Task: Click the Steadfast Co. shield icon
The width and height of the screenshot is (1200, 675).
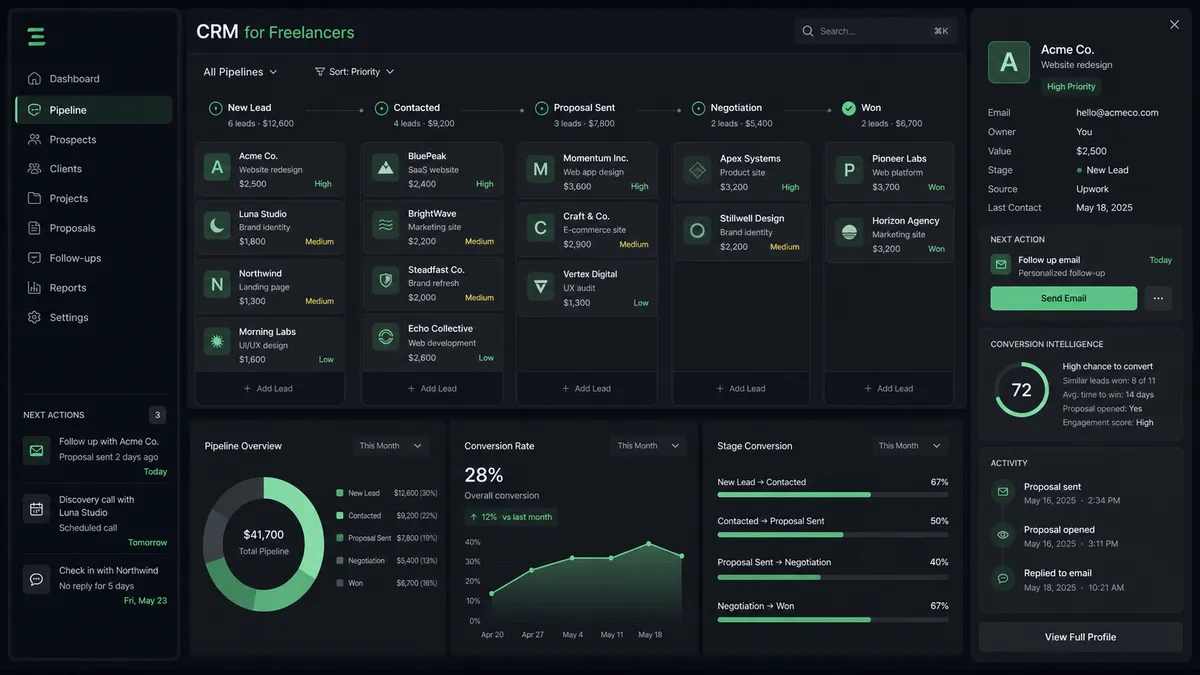Action: pyautogui.click(x=386, y=280)
